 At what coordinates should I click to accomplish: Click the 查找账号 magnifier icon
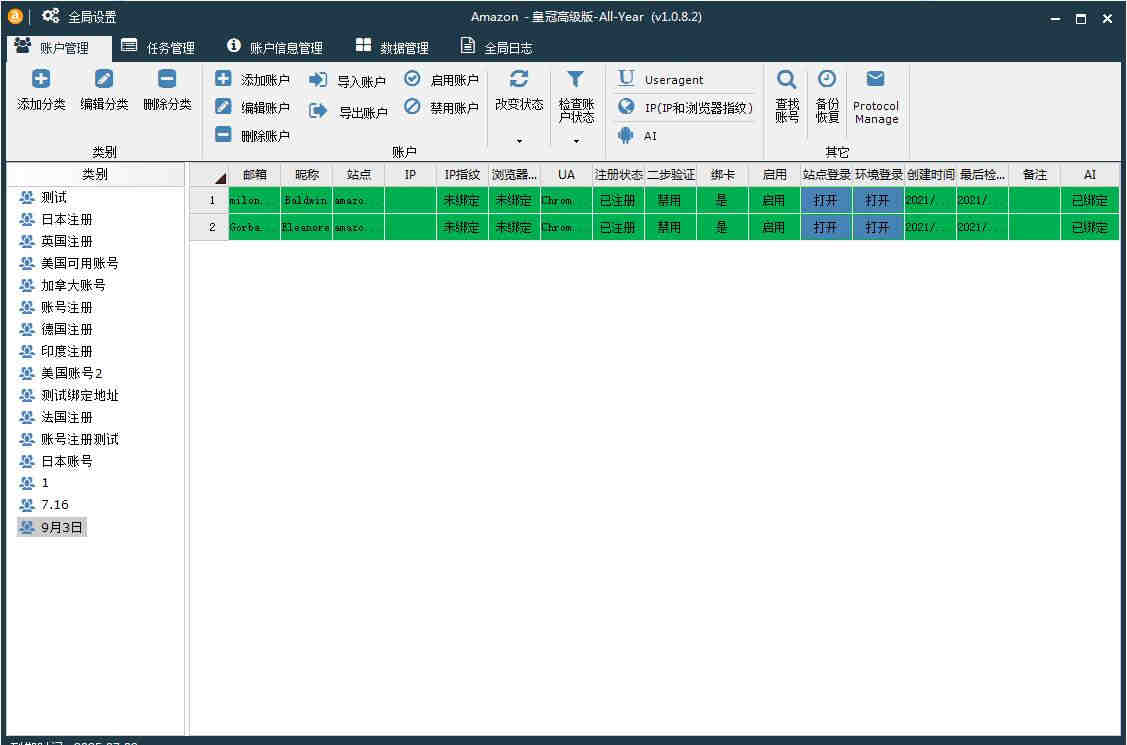(x=786, y=79)
